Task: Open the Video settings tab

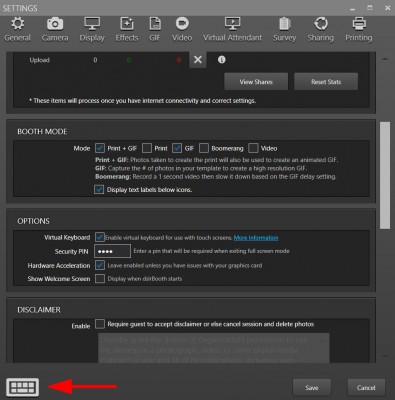Action: [182, 30]
